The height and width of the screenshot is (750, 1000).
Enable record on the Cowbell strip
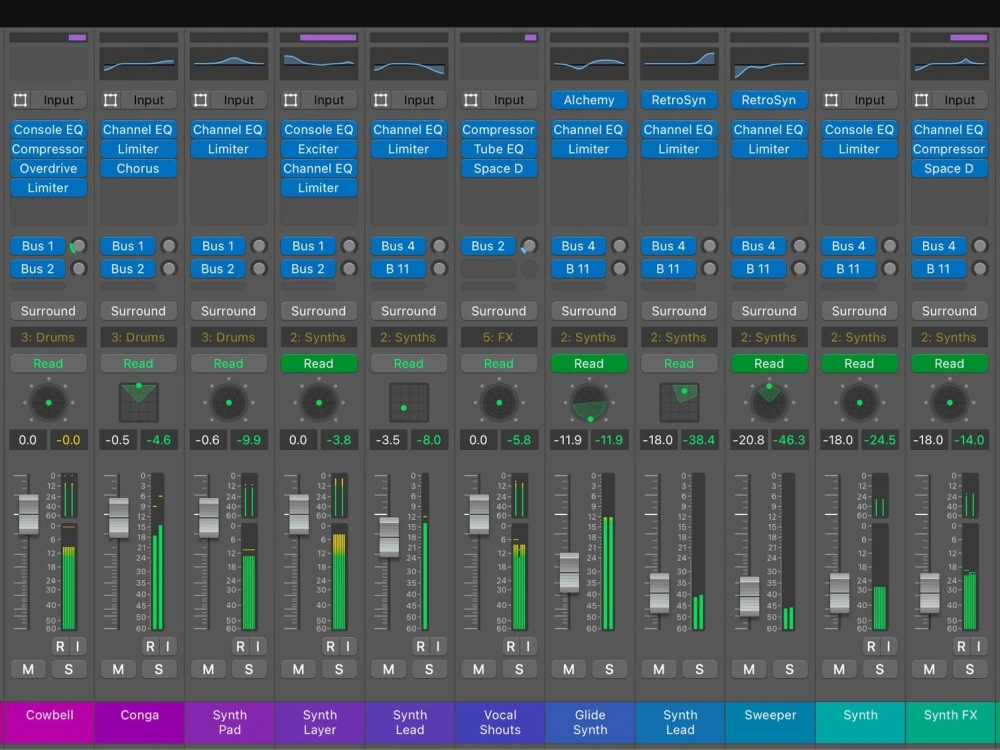60,646
